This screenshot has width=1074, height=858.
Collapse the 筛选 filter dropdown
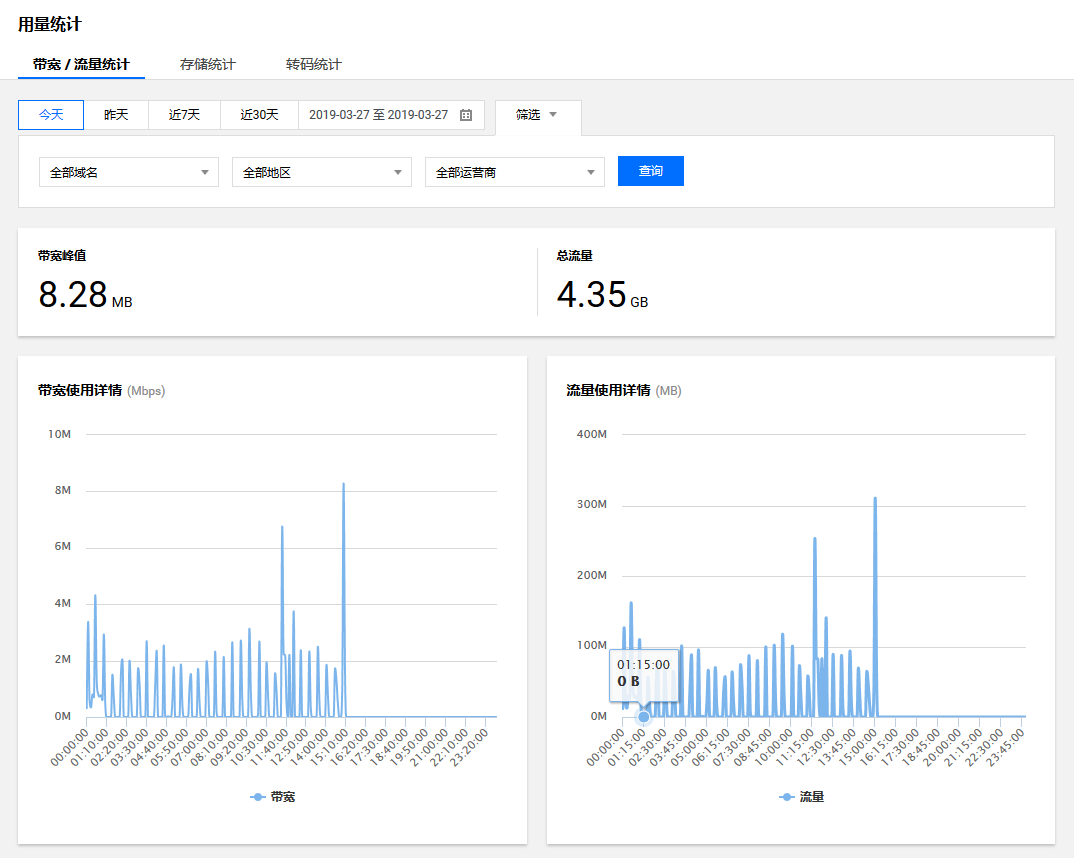click(537, 115)
